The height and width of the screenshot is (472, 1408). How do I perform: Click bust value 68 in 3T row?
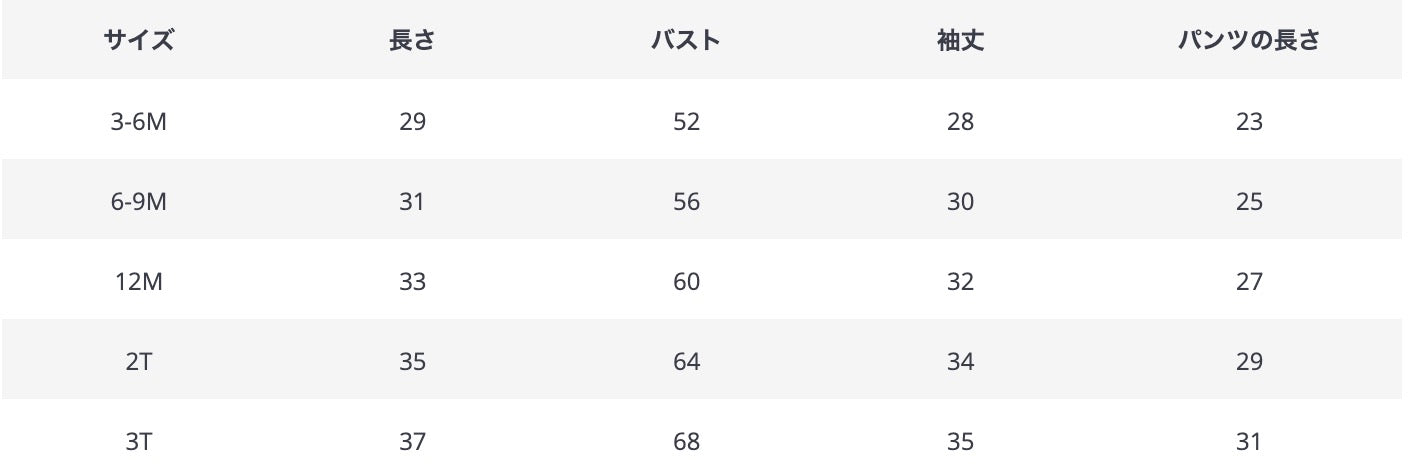(x=687, y=441)
